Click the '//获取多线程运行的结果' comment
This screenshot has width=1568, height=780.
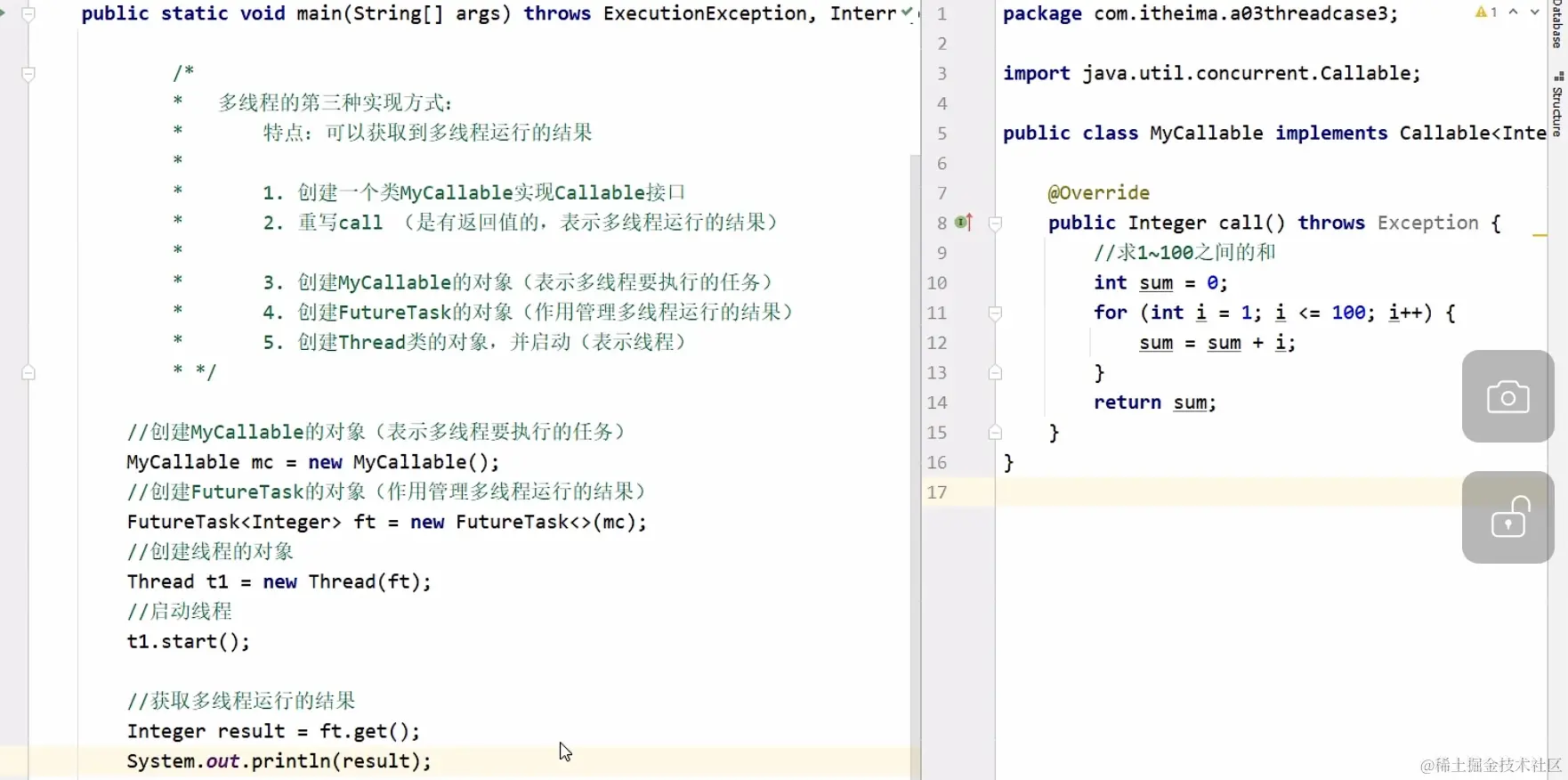(240, 701)
